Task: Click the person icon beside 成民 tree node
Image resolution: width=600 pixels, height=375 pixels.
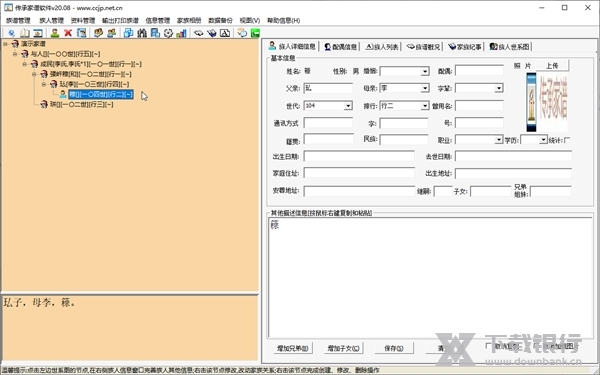Action: (34, 64)
